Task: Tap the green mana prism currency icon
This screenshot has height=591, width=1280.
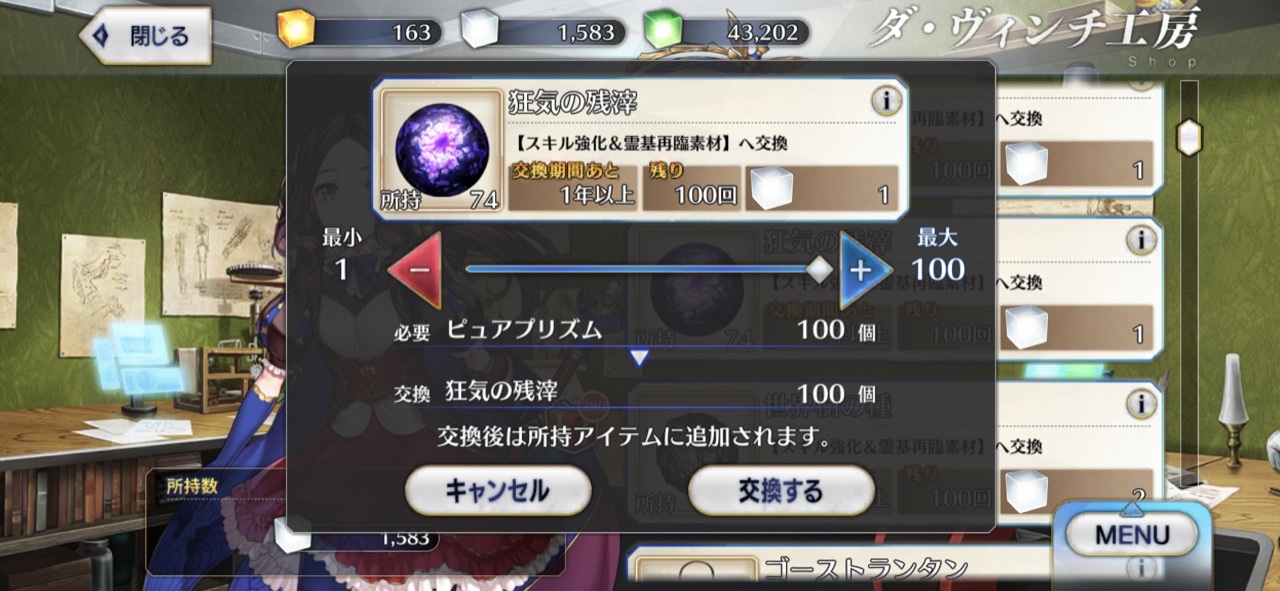Action: [663, 32]
